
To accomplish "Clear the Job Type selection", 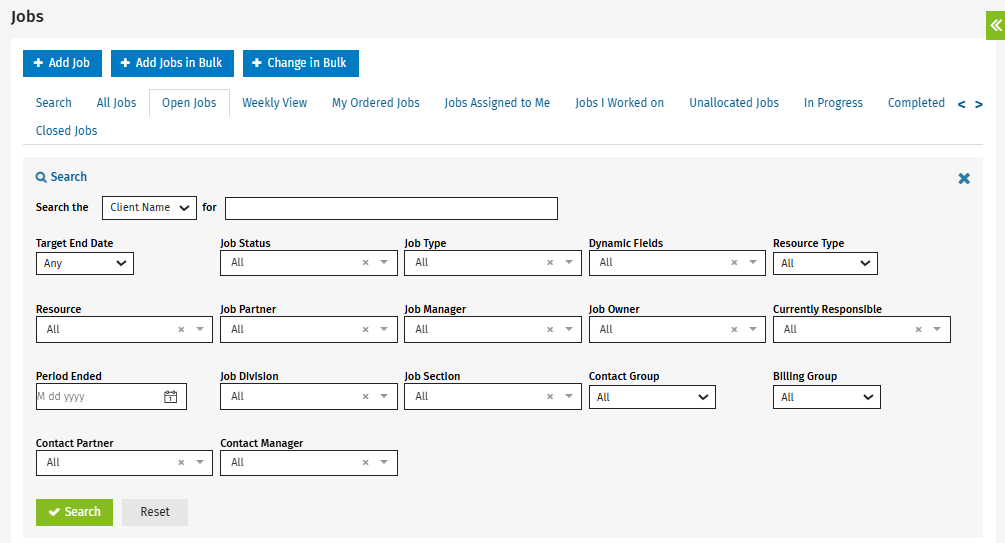I will coord(550,262).
